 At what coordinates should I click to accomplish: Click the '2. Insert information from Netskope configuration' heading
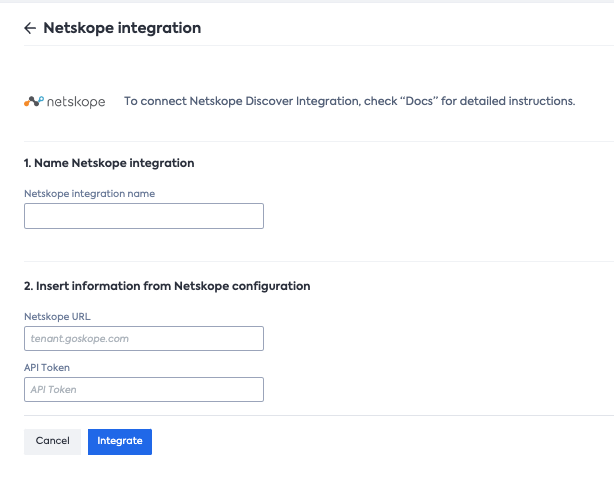(x=167, y=286)
